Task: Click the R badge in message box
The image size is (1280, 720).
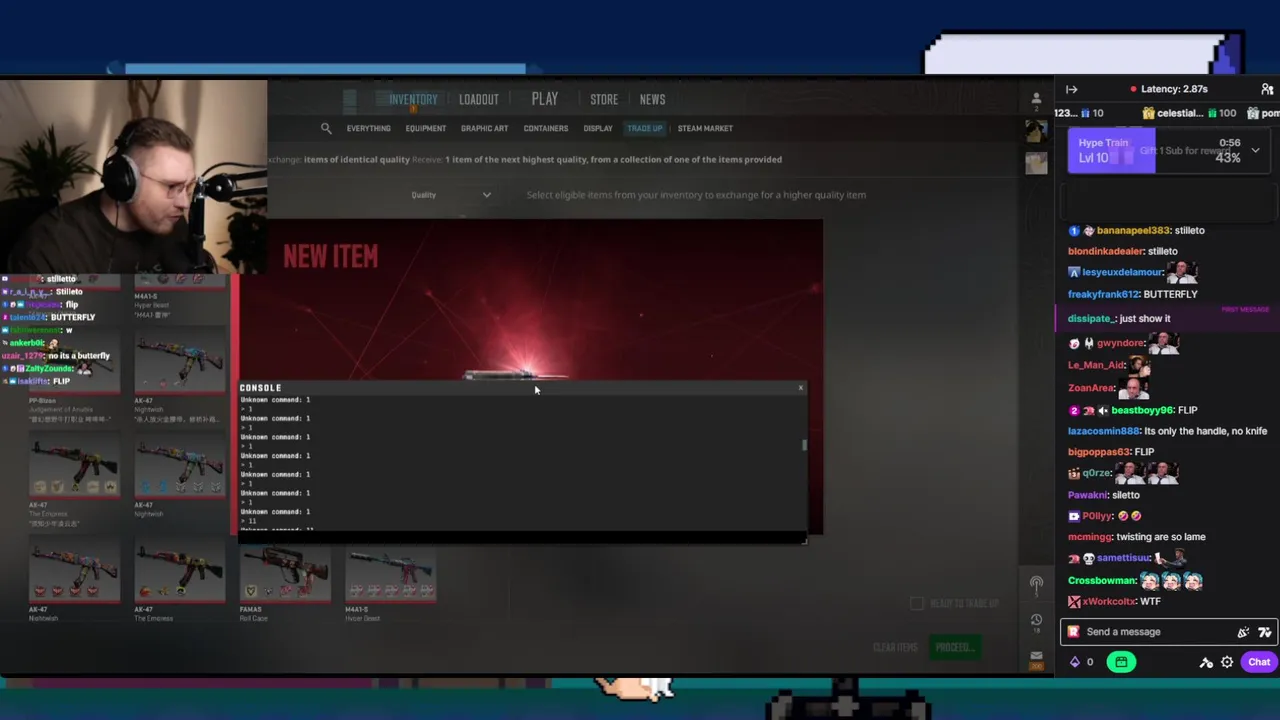Action: [x=1073, y=632]
